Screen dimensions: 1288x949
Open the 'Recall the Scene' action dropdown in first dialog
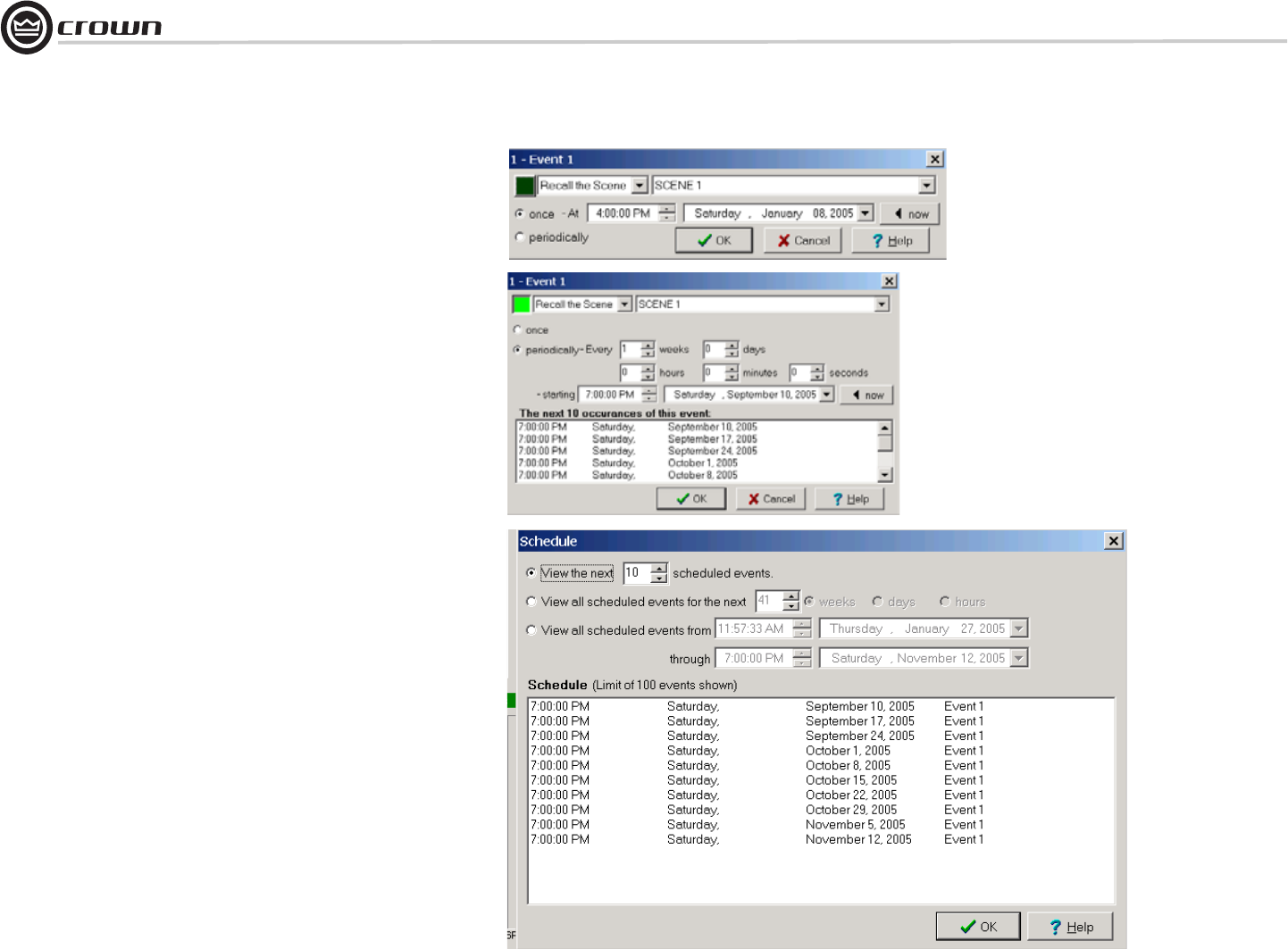(x=640, y=186)
